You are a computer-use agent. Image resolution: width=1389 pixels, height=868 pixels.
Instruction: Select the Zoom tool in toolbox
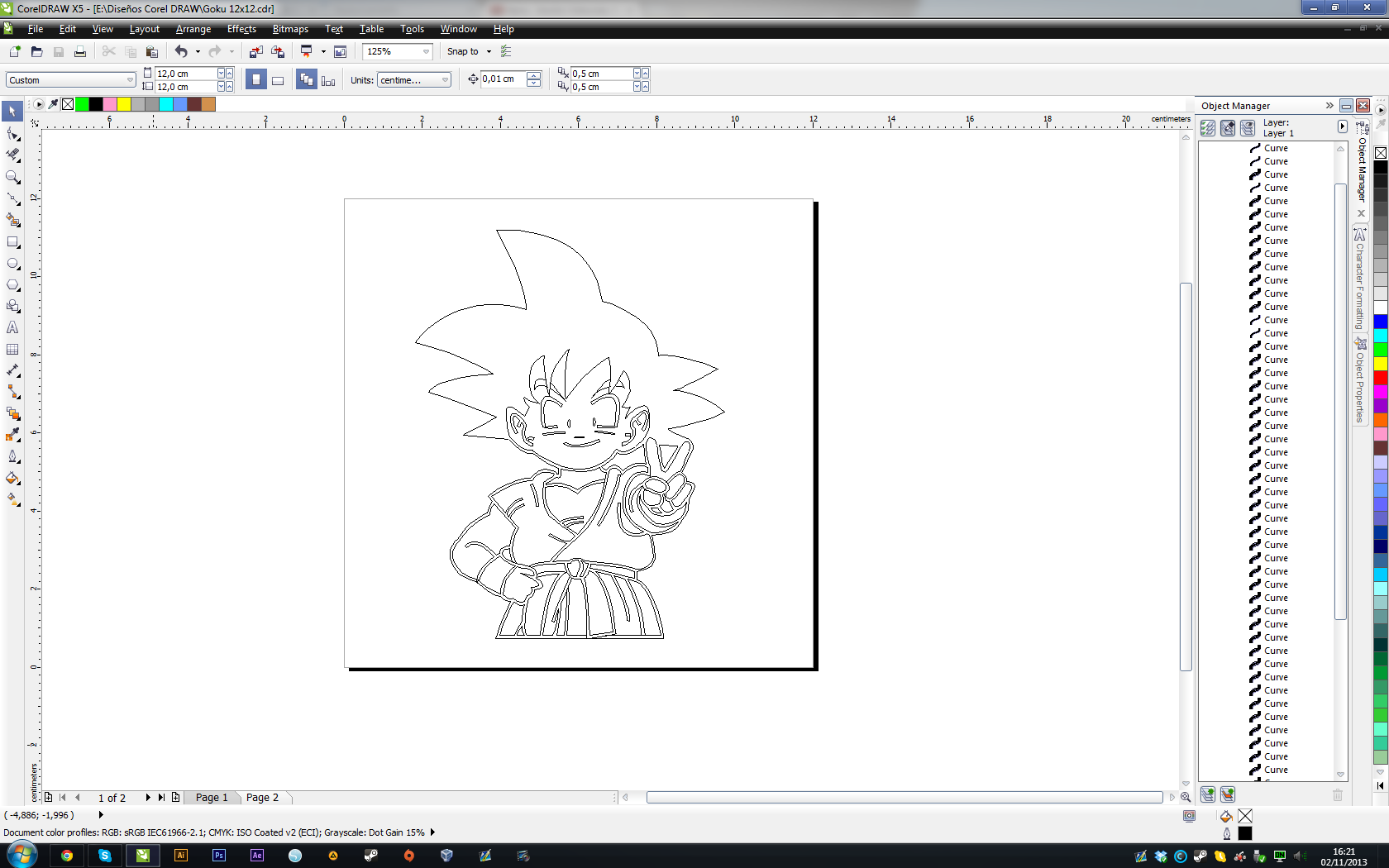click(x=12, y=177)
